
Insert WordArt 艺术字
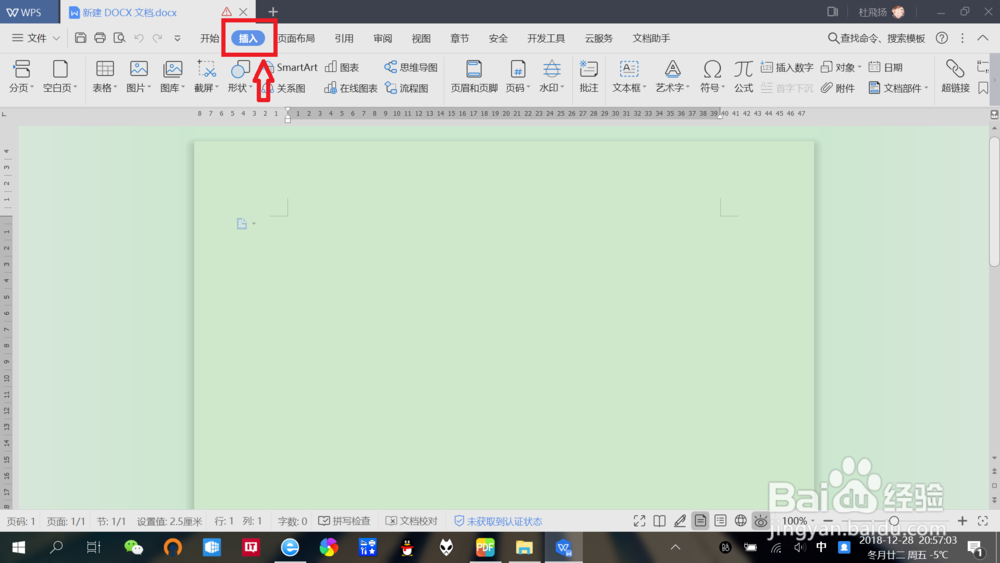(672, 76)
